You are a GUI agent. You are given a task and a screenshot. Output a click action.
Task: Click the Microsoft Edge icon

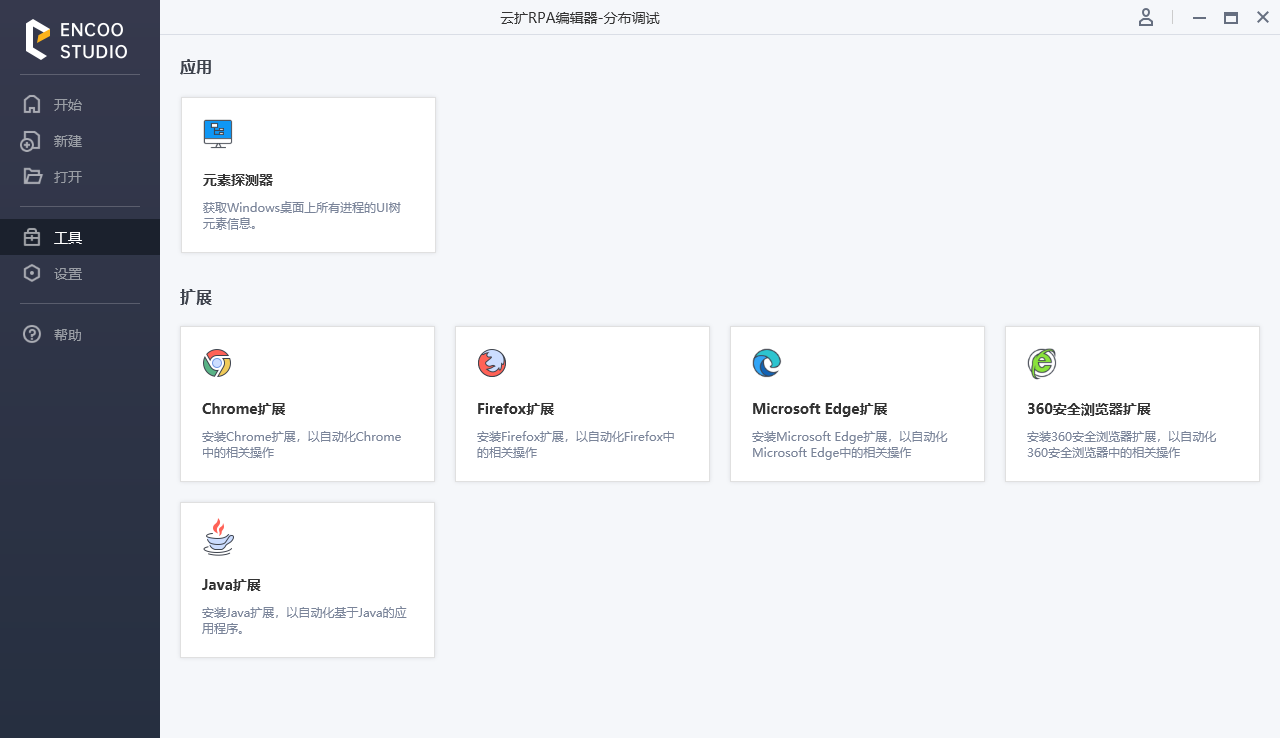pos(767,363)
